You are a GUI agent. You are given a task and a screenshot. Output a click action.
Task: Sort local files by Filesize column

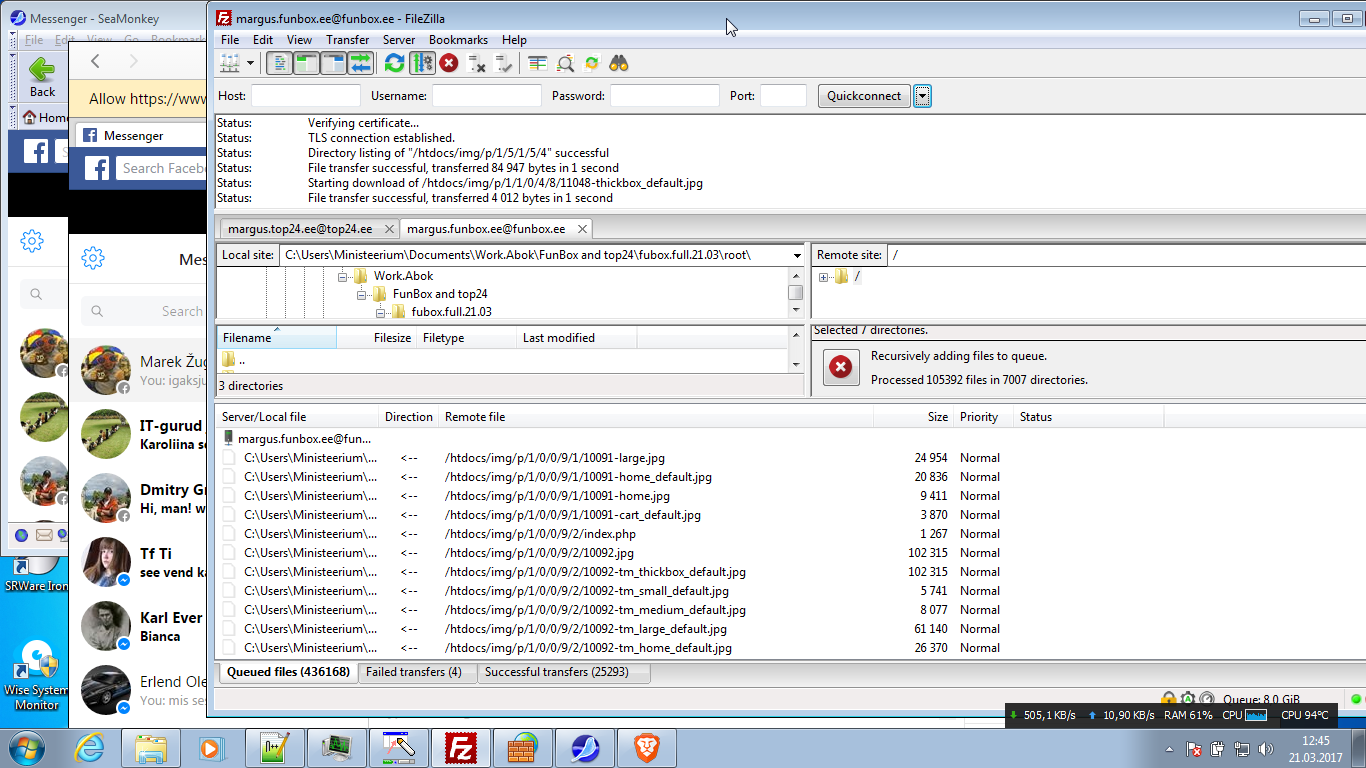point(376,338)
